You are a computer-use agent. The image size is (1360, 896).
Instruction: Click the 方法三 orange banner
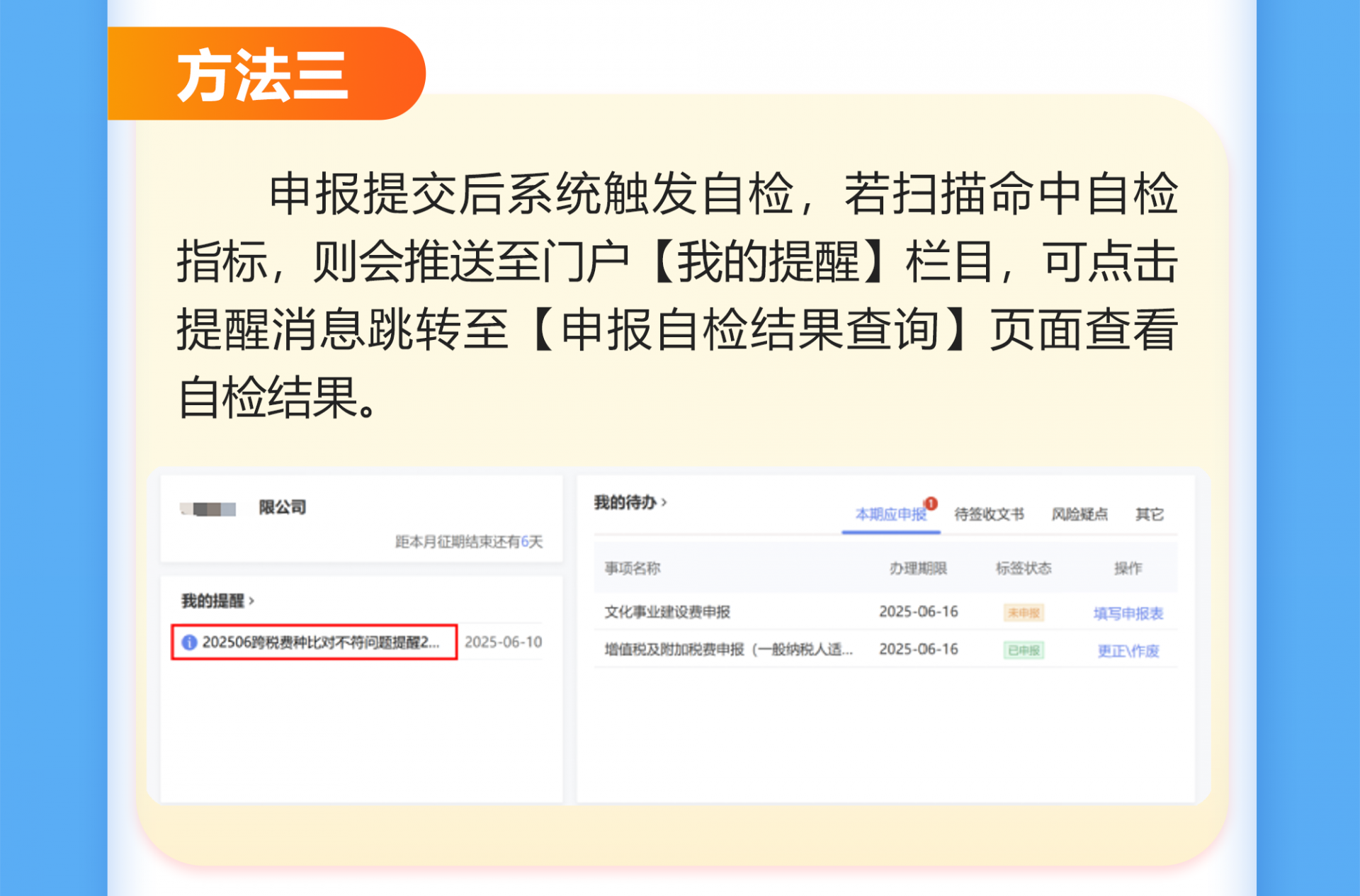tap(263, 74)
